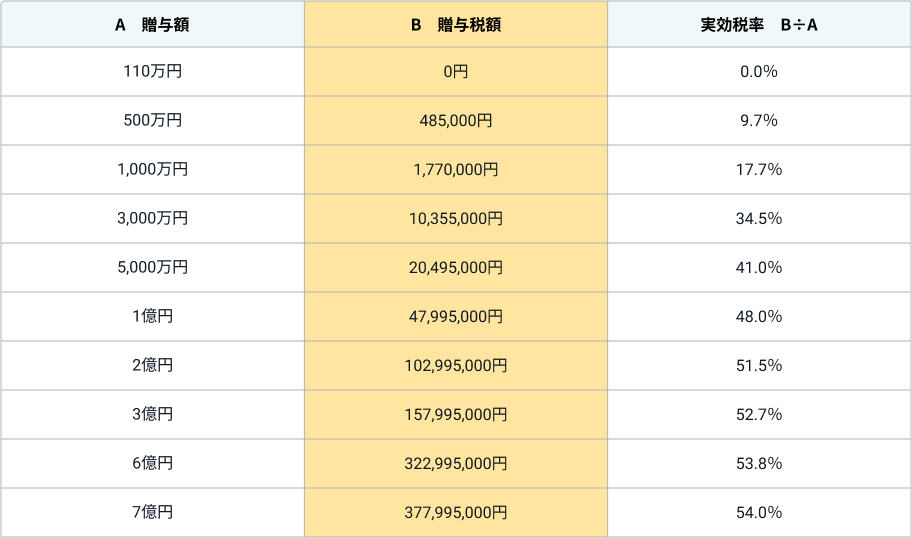This screenshot has height=538, width=912.
Task: Click the 48.0% effective rate cell
Action: 759,316
